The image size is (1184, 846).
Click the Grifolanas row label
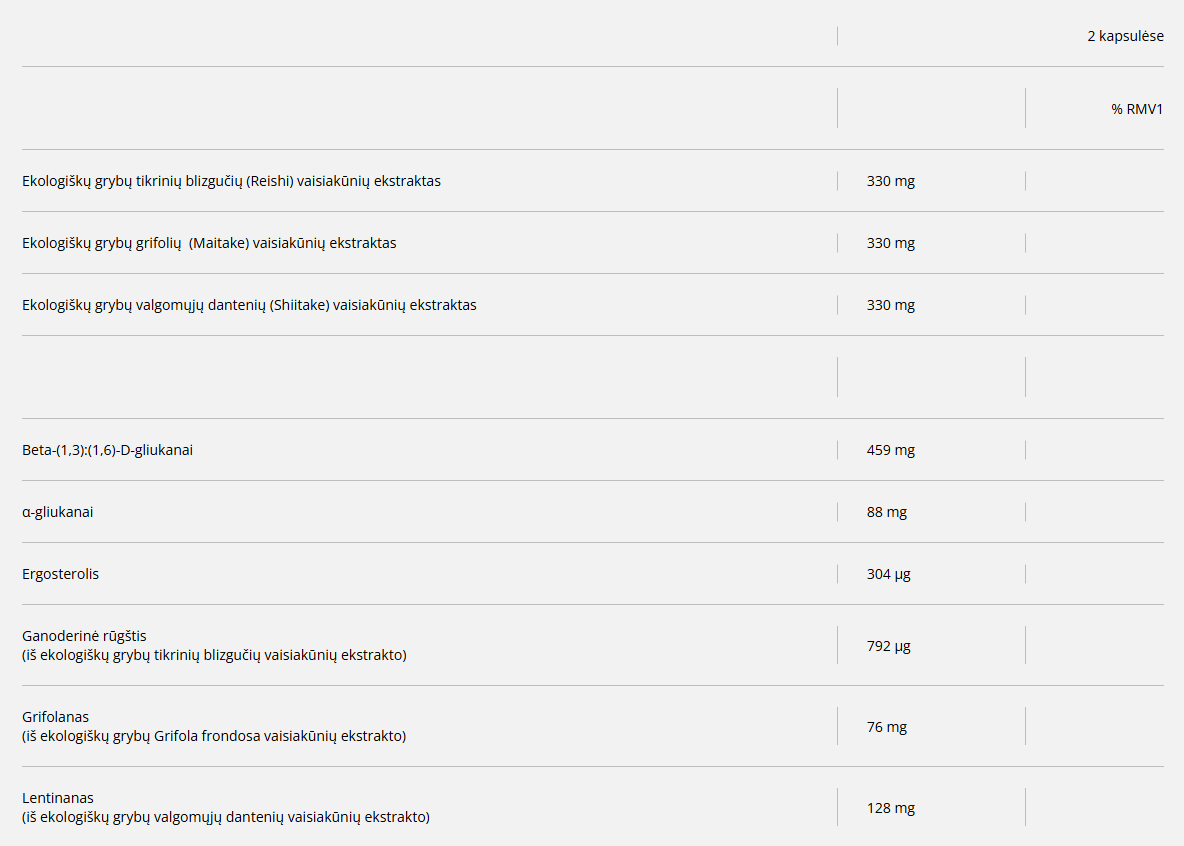tap(56, 717)
